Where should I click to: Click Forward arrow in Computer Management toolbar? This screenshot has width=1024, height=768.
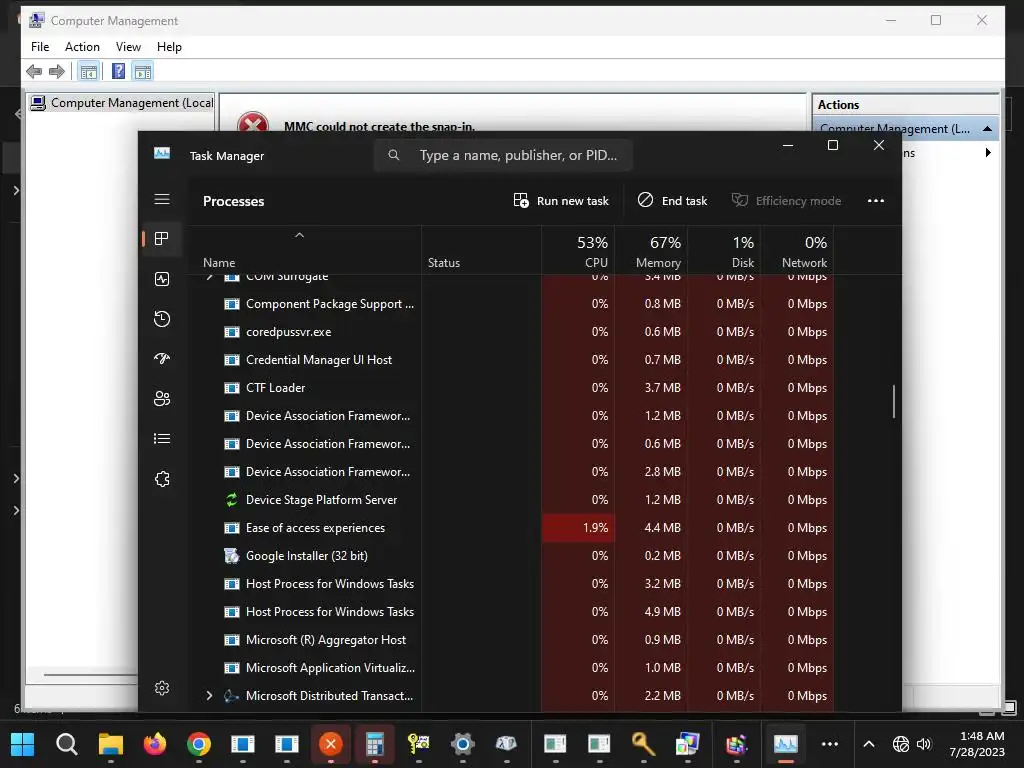[x=57, y=71]
